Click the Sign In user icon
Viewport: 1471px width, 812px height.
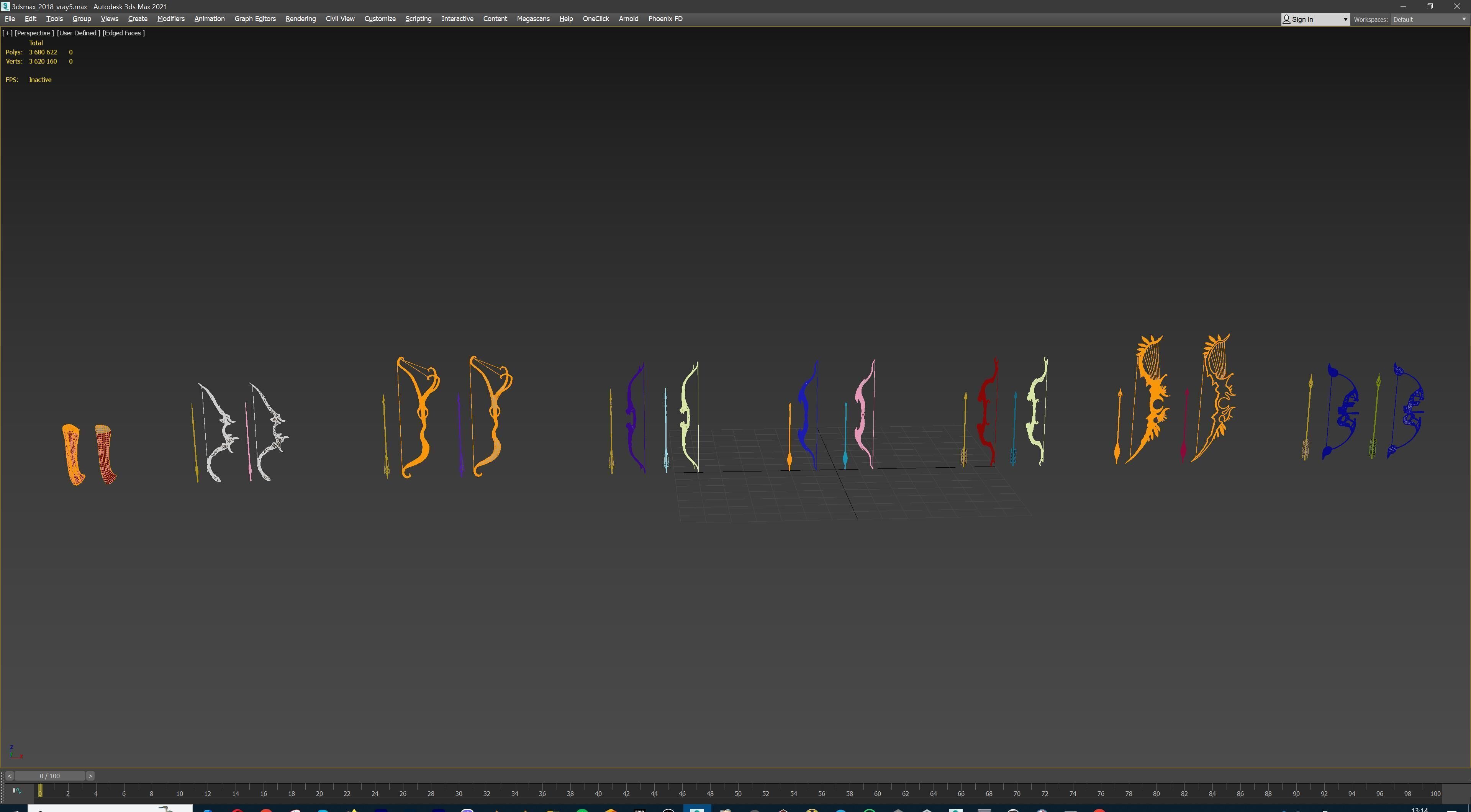click(x=1287, y=20)
